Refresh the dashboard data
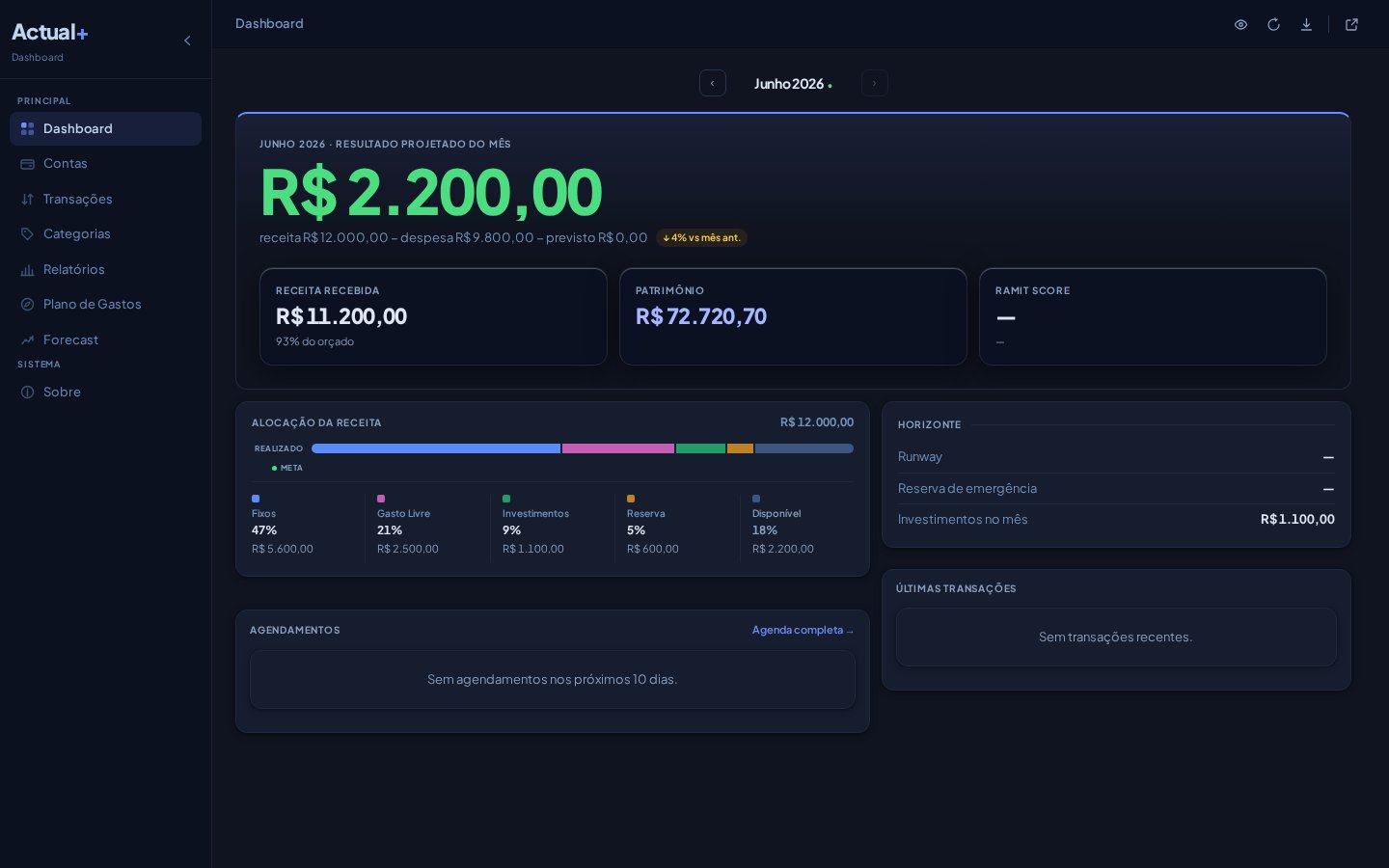 pos(1273,24)
